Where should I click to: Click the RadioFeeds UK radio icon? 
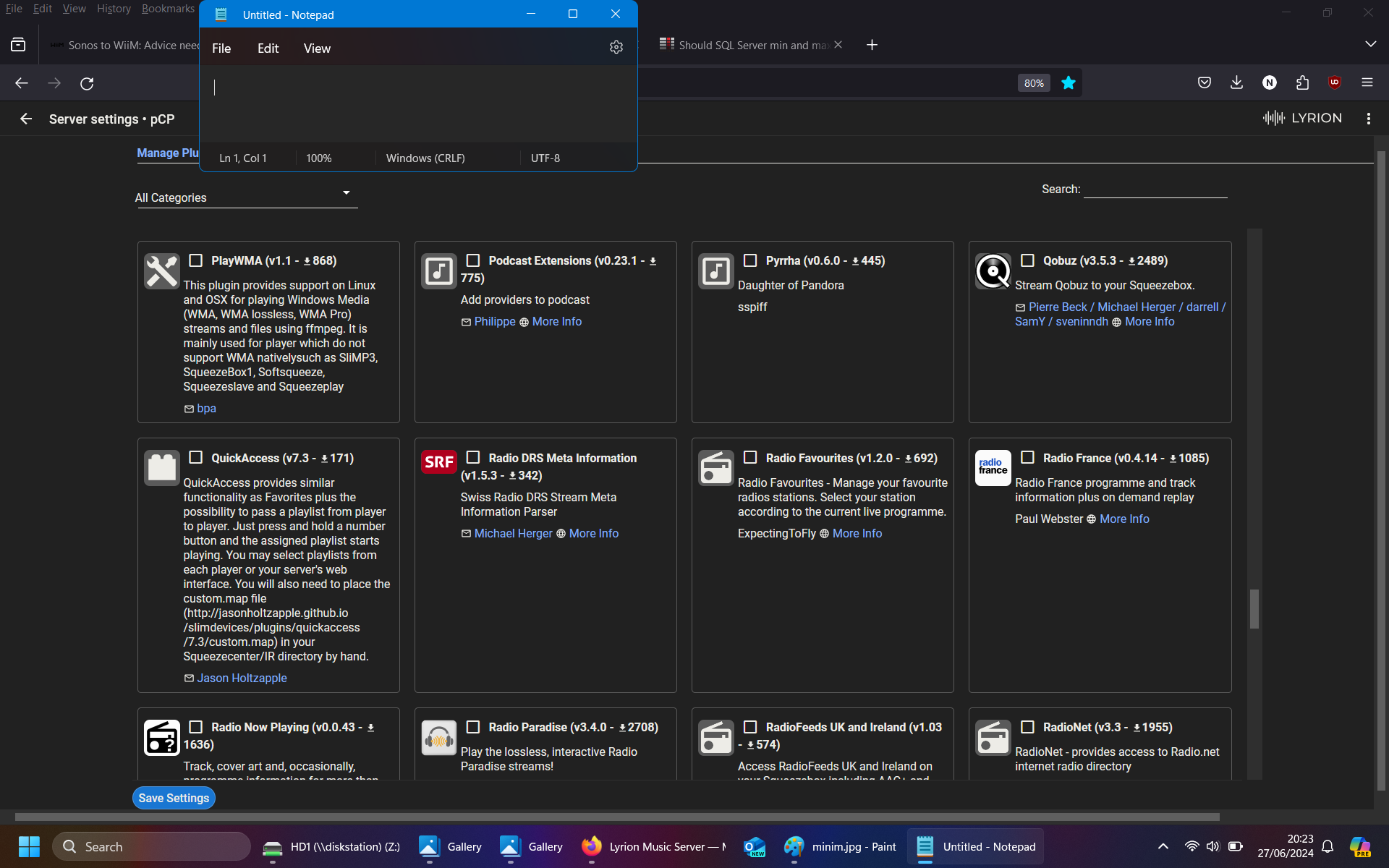pos(715,738)
